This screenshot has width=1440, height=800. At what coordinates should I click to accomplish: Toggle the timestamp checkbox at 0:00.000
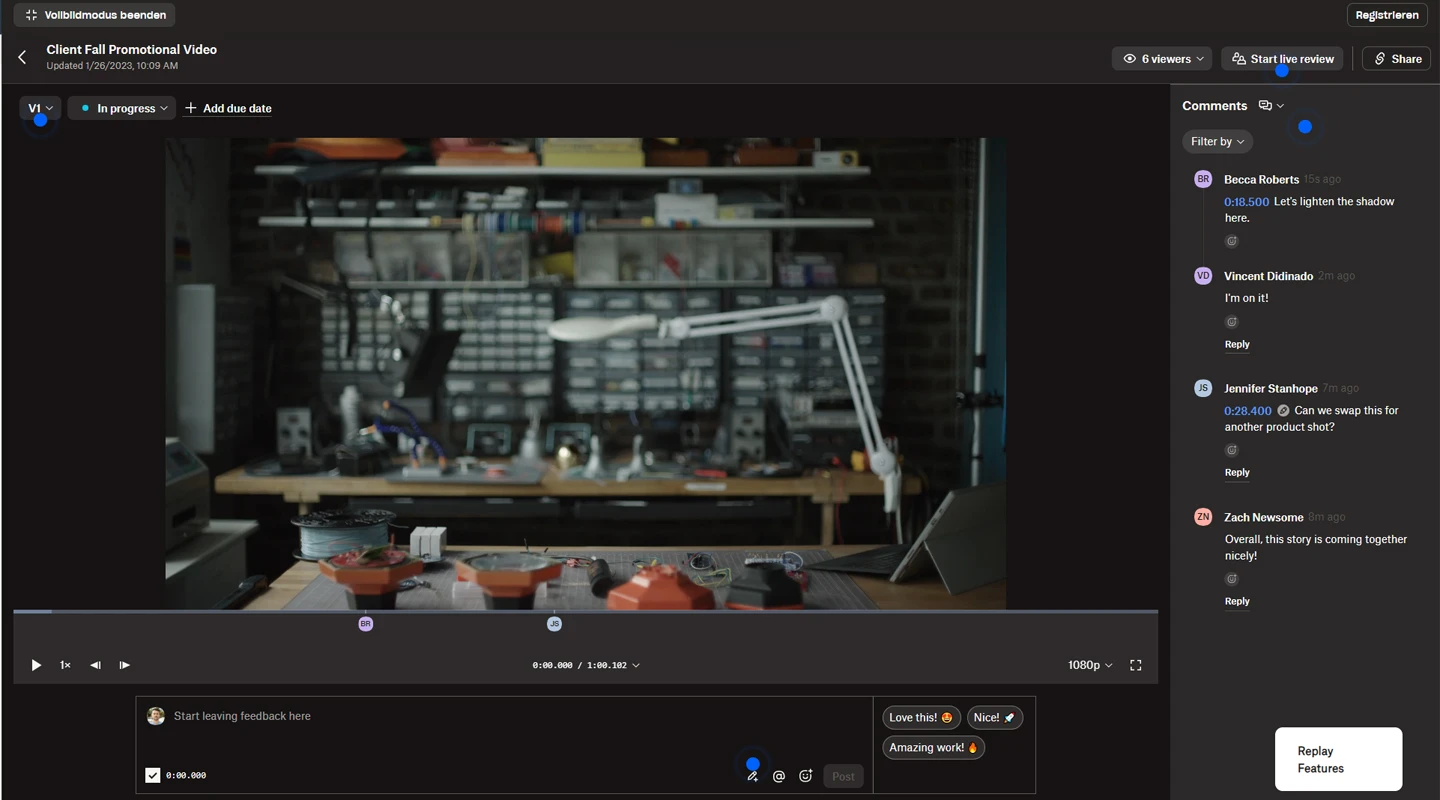[x=153, y=775]
